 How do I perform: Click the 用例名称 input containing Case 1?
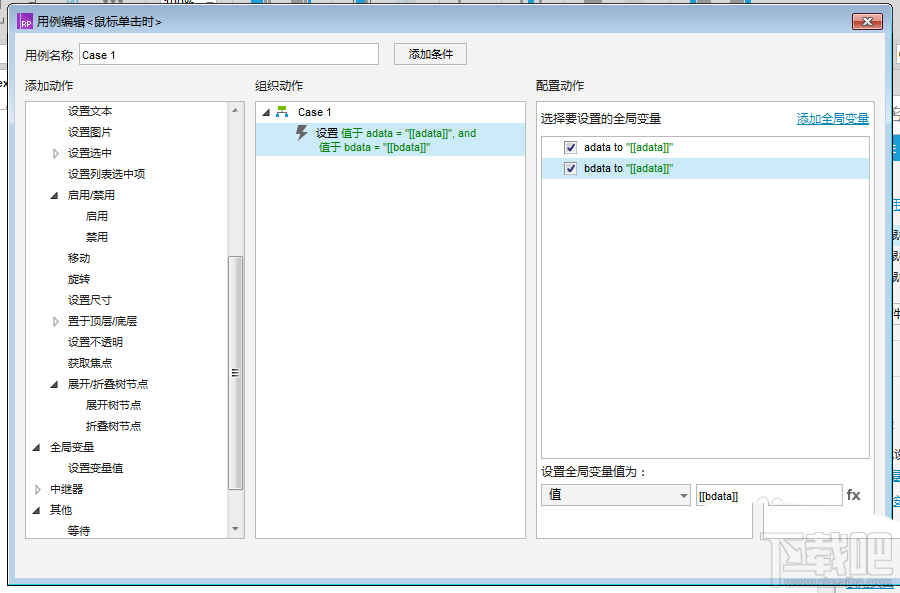[229, 55]
